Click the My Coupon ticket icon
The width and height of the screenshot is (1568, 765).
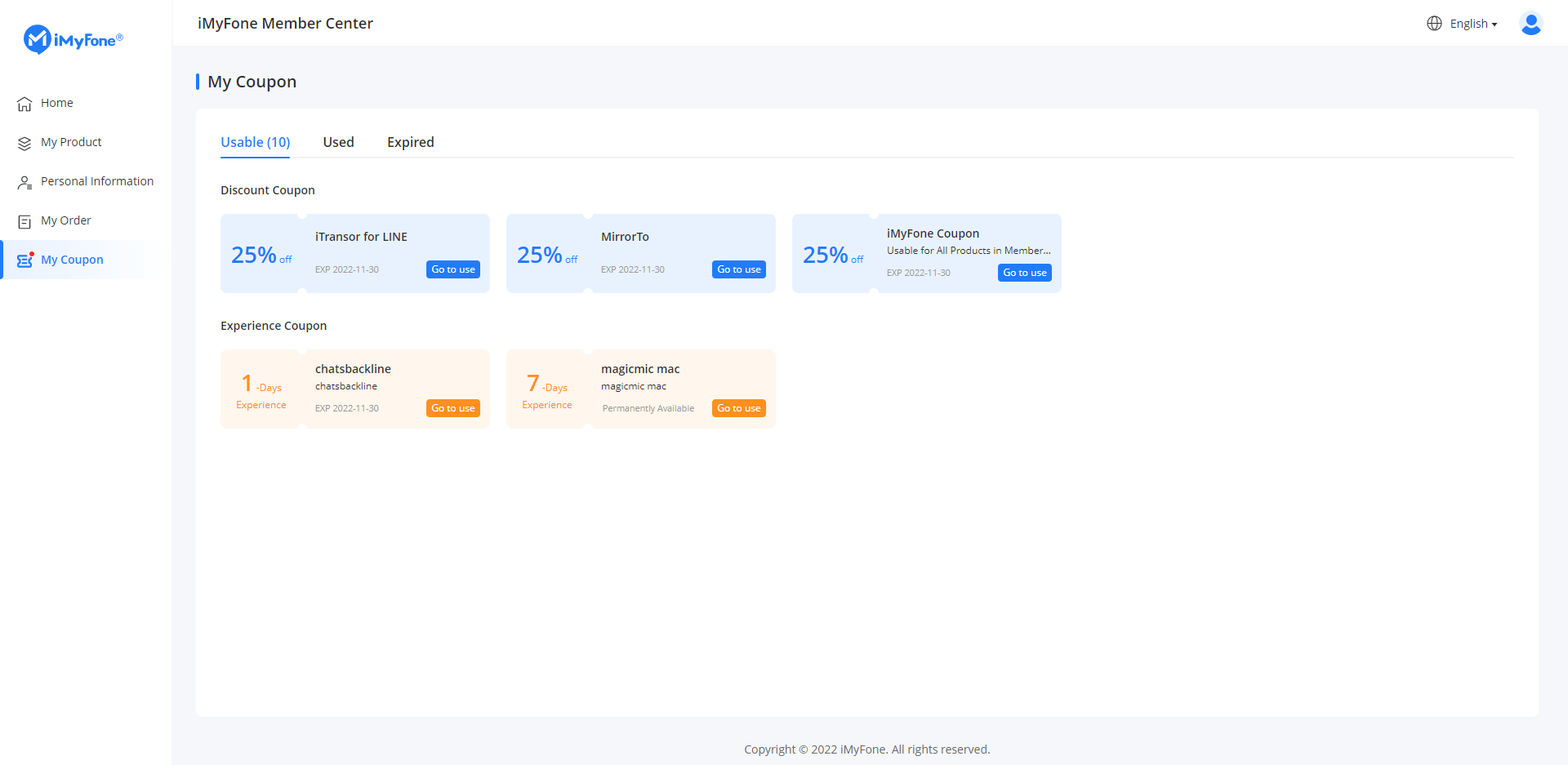click(x=24, y=260)
